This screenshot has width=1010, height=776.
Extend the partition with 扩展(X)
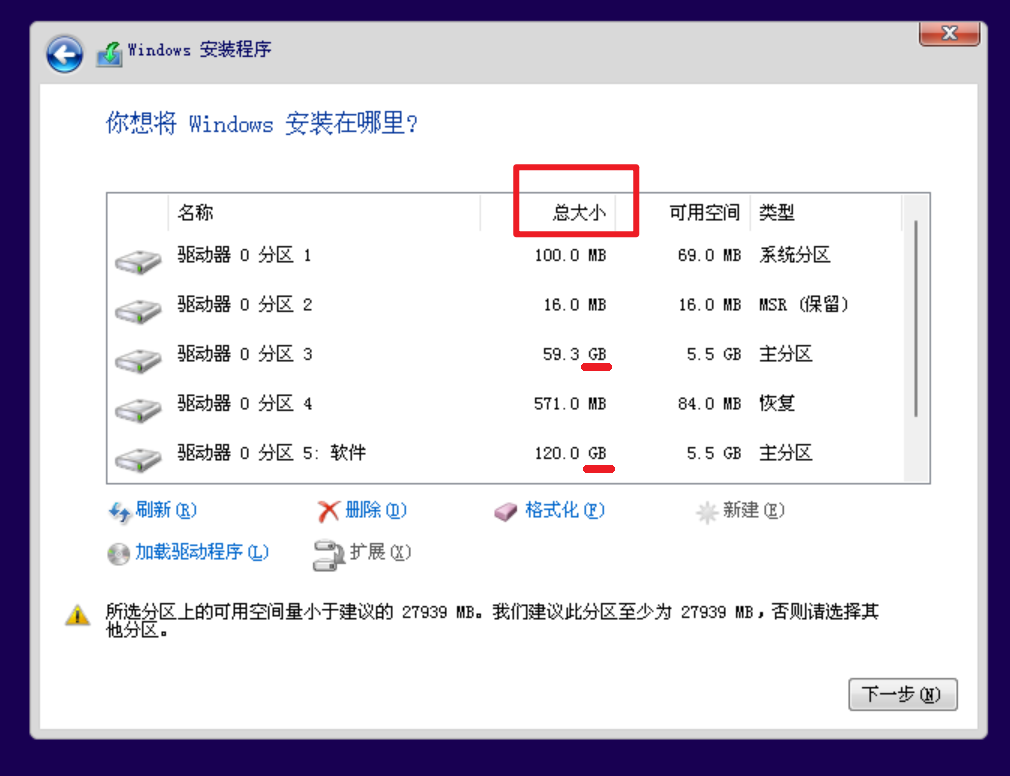[x=380, y=553]
